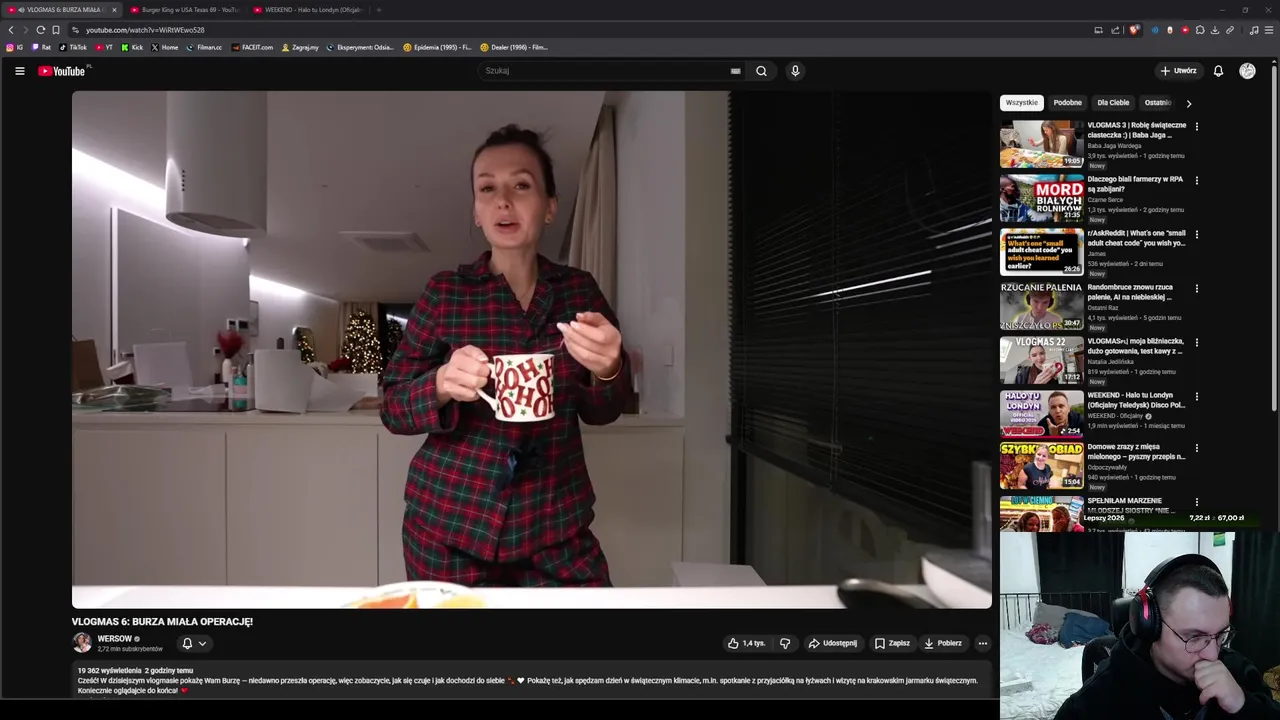Toggle notification bell for WERSOW subscription
1280x720 pixels.
pos(187,644)
